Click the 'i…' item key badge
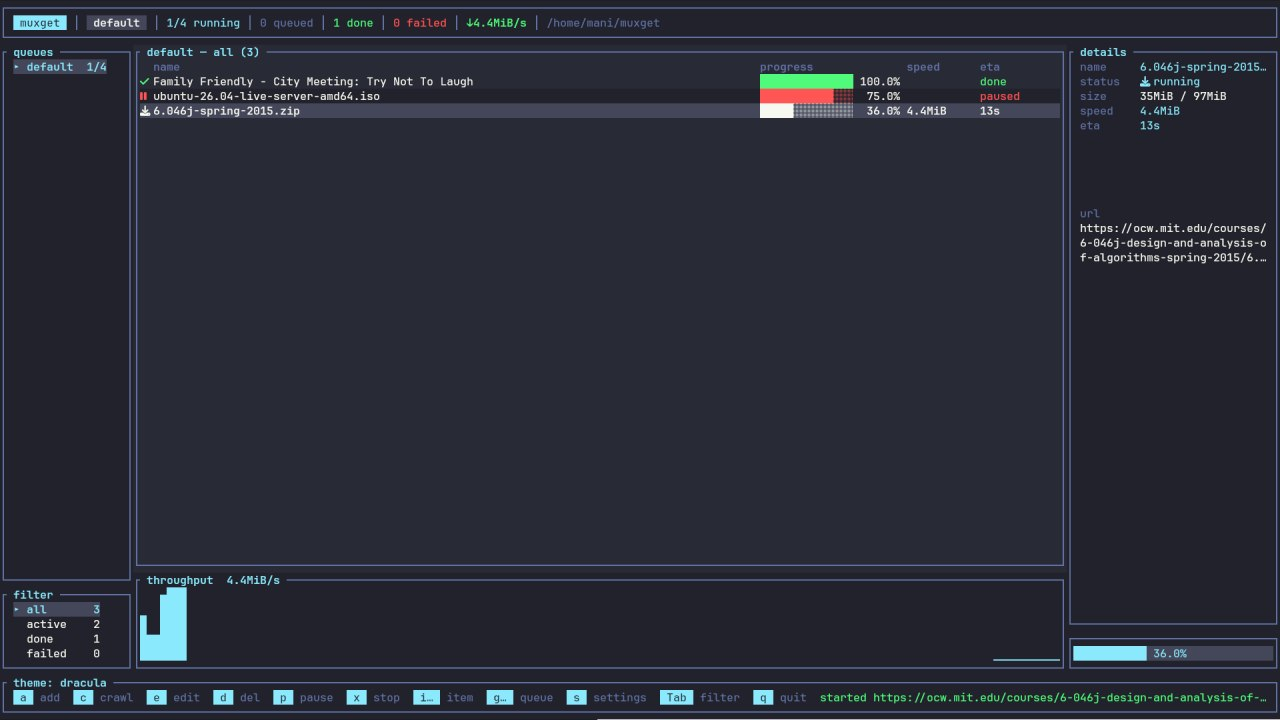This screenshot has width=1280, height=720. pyautogui.click(x=426, y=698)
